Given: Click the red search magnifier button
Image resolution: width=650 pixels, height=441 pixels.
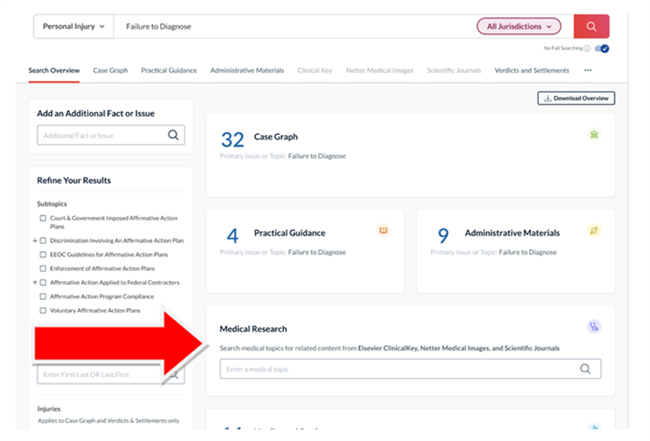Looking at the screenshot, I should [x=591, y=27].
